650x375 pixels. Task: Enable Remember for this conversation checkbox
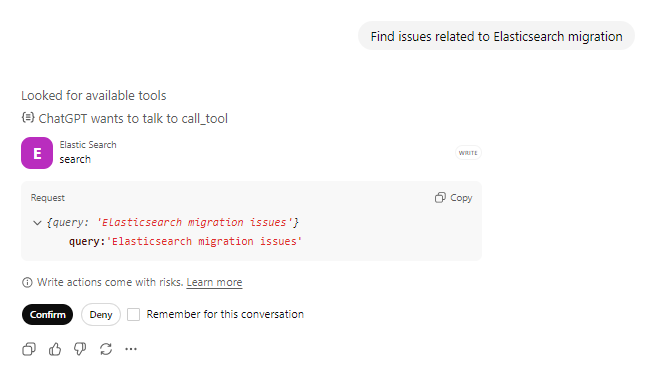point(133,315)
